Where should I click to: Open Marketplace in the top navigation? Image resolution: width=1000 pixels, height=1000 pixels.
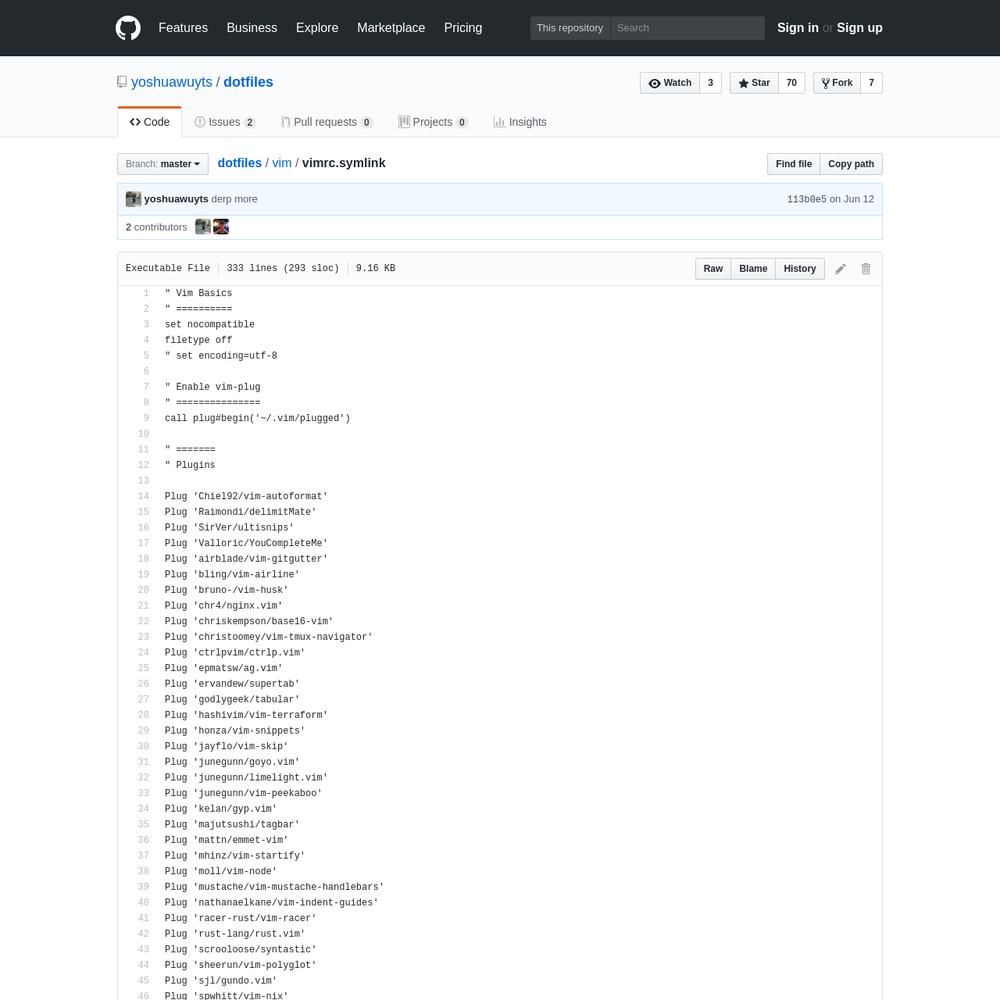[x=391, y=28]
